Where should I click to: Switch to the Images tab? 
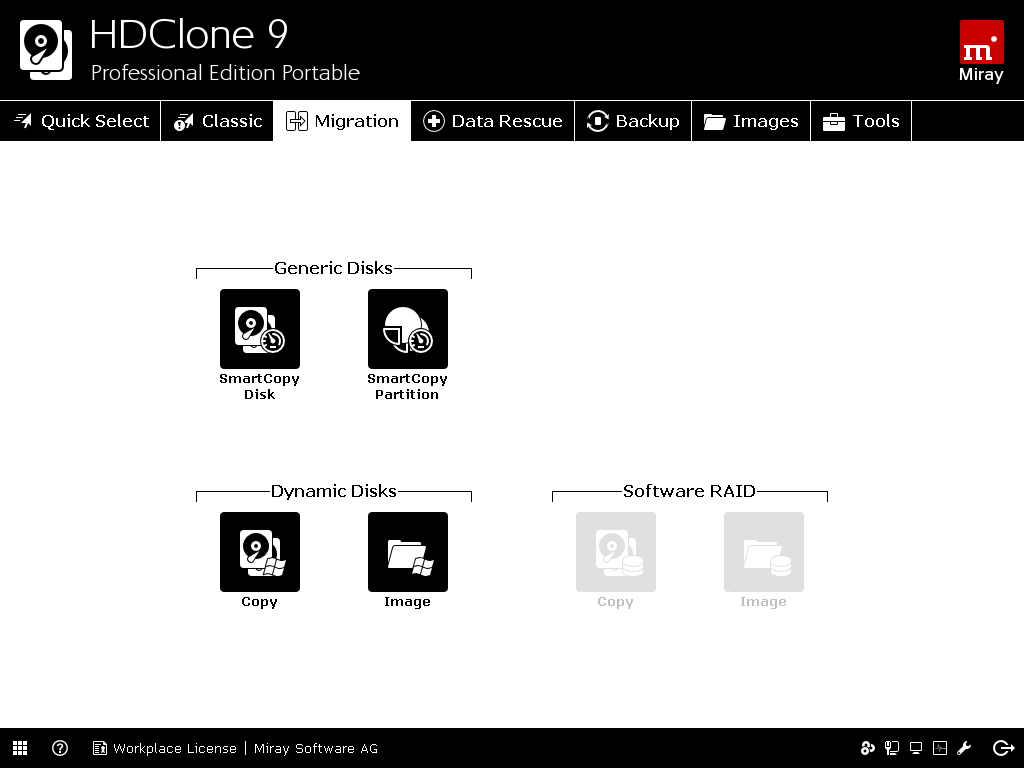coord(751,121)
